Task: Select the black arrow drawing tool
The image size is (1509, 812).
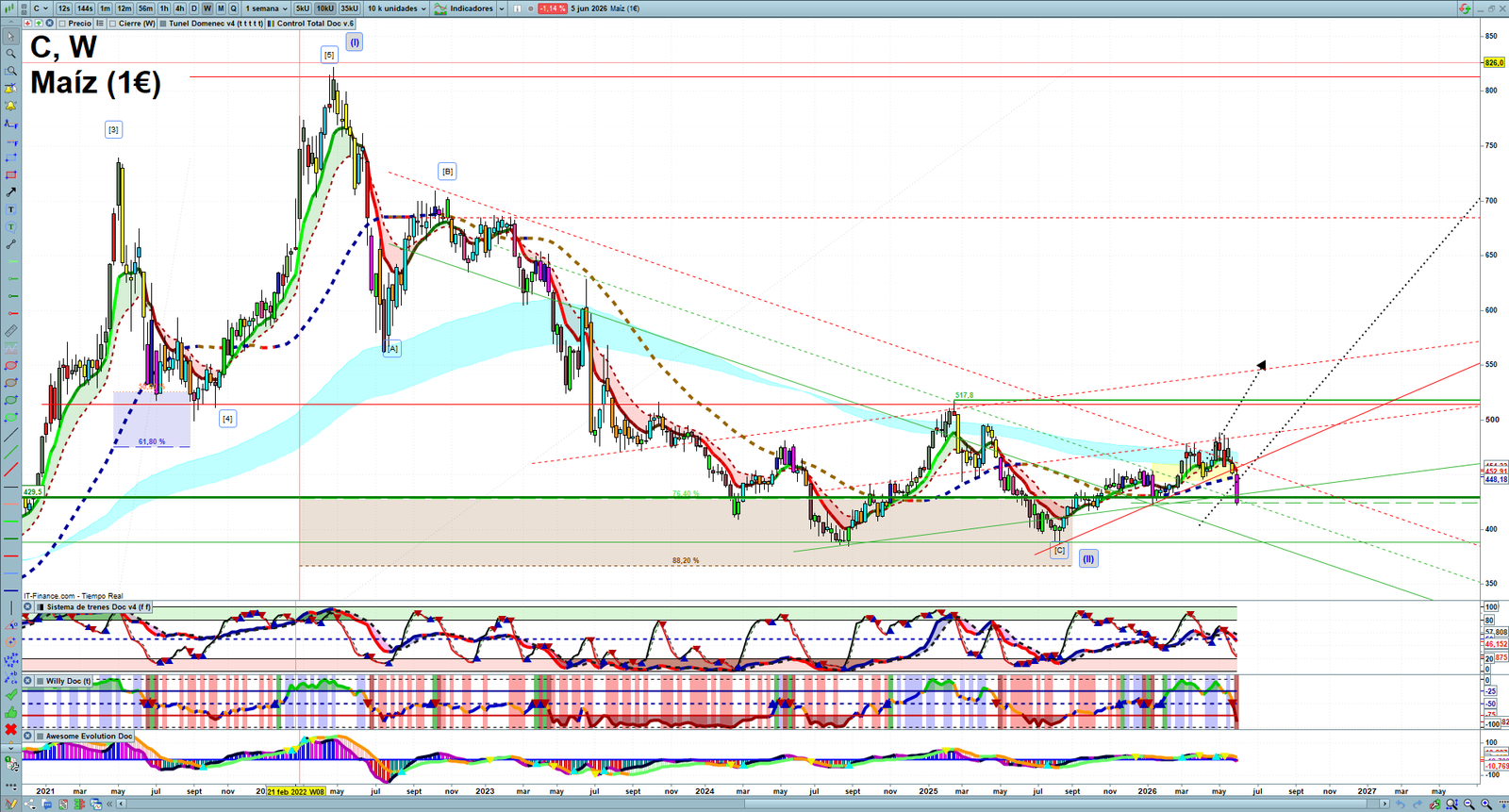Action: (x=10, y=191)
